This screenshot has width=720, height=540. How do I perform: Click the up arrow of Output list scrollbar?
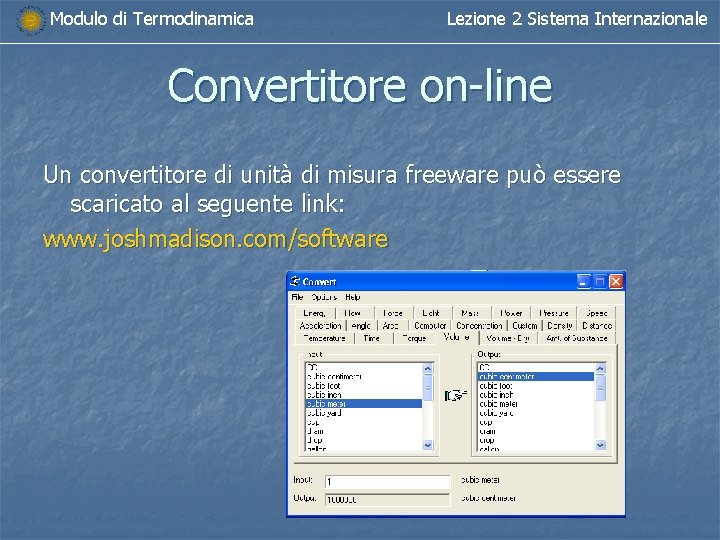coord(601,368)
